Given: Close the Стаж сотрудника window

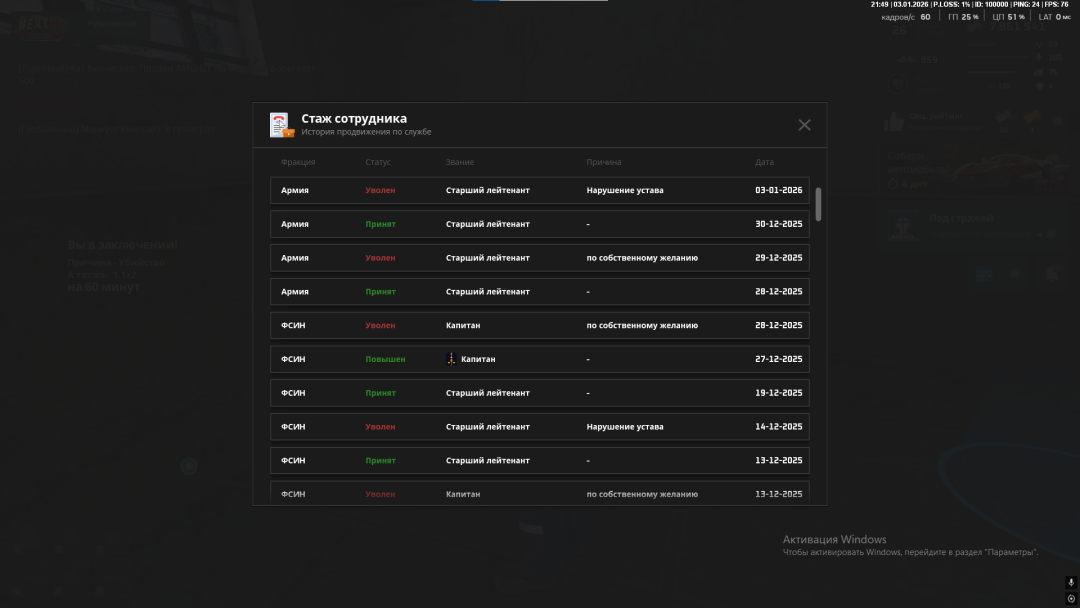Looking at the screenshot, I should click(804, 125).
